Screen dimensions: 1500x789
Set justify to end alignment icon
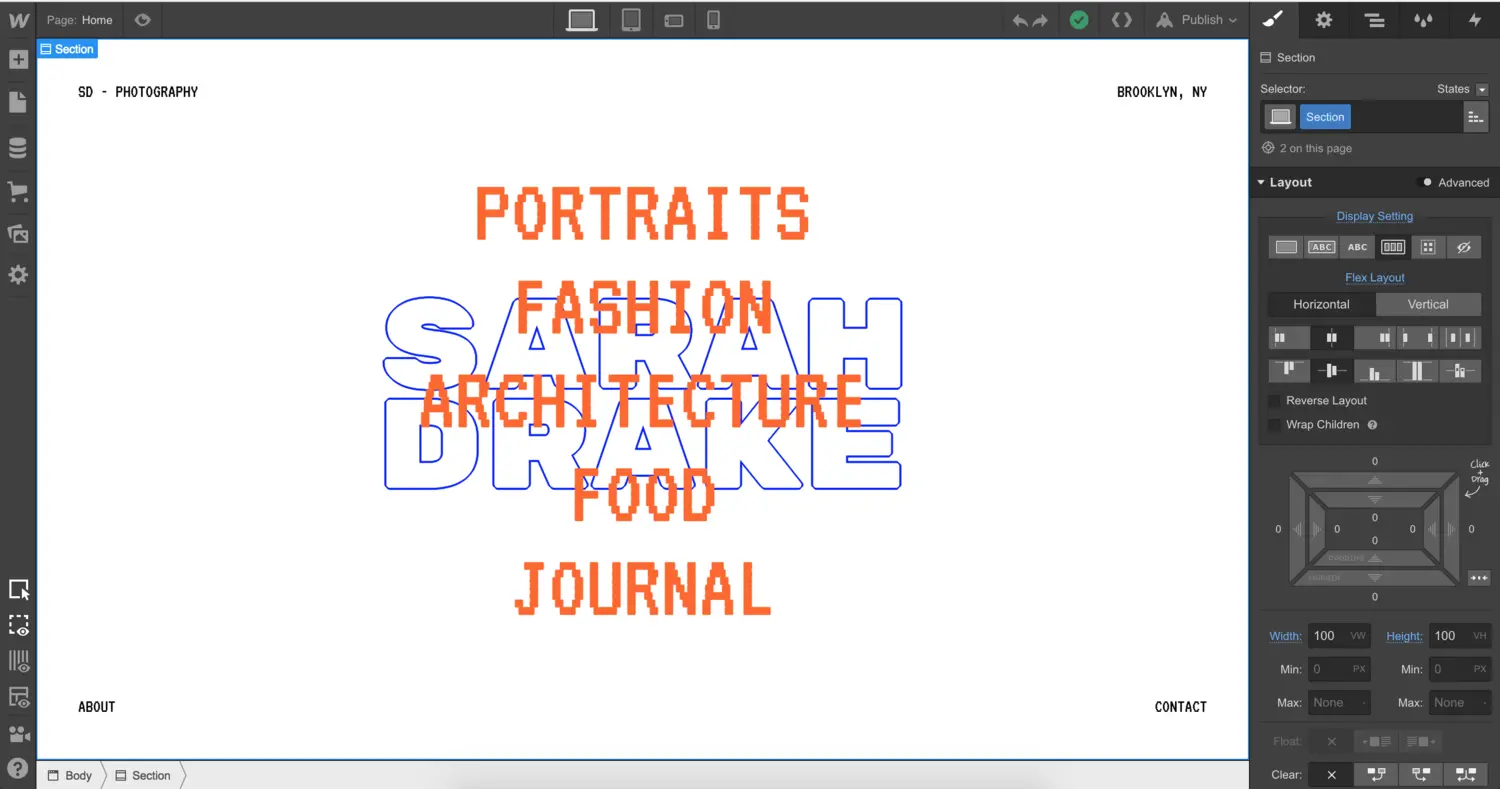1375,338
